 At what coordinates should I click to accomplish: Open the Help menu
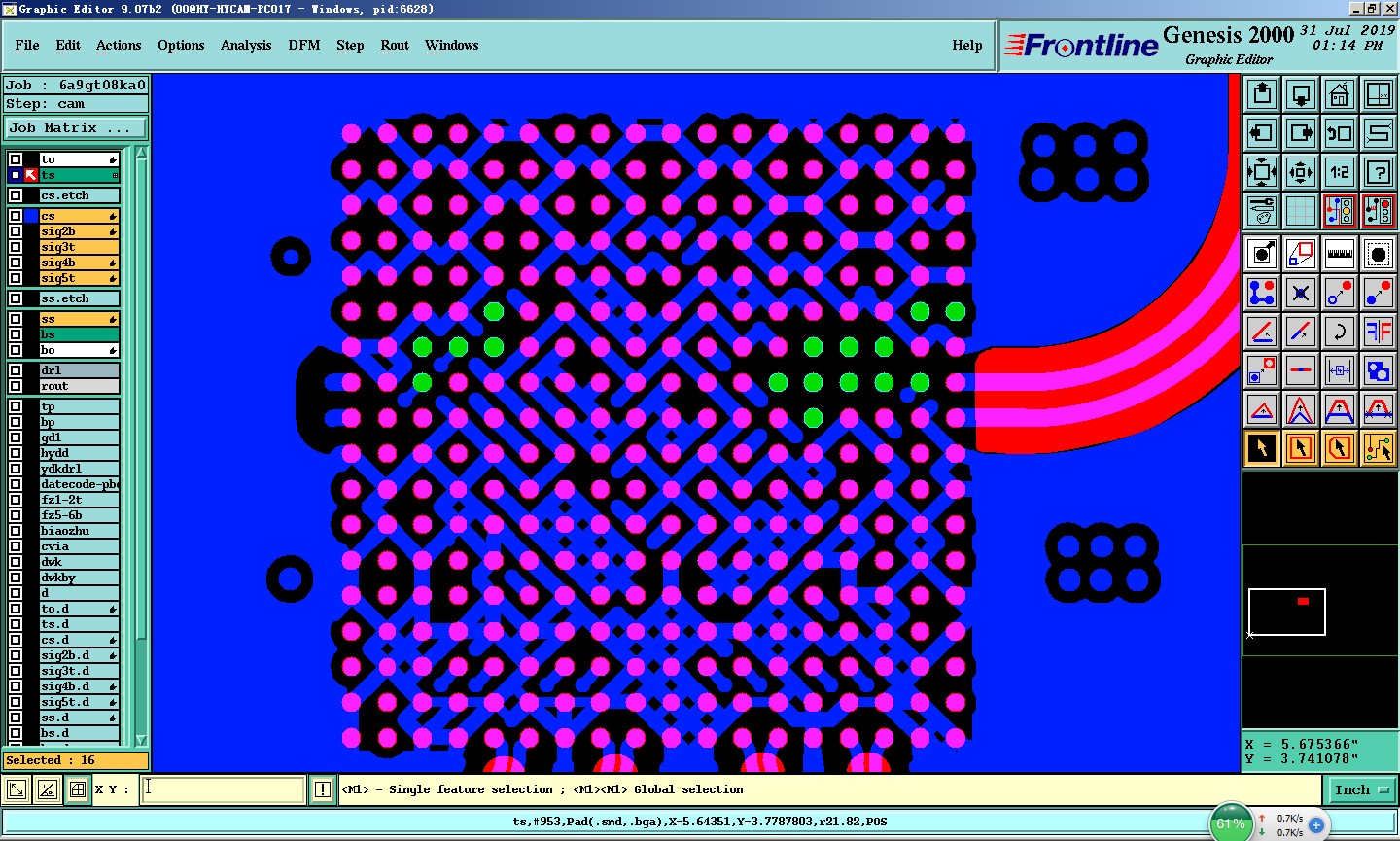pos(967,45)
